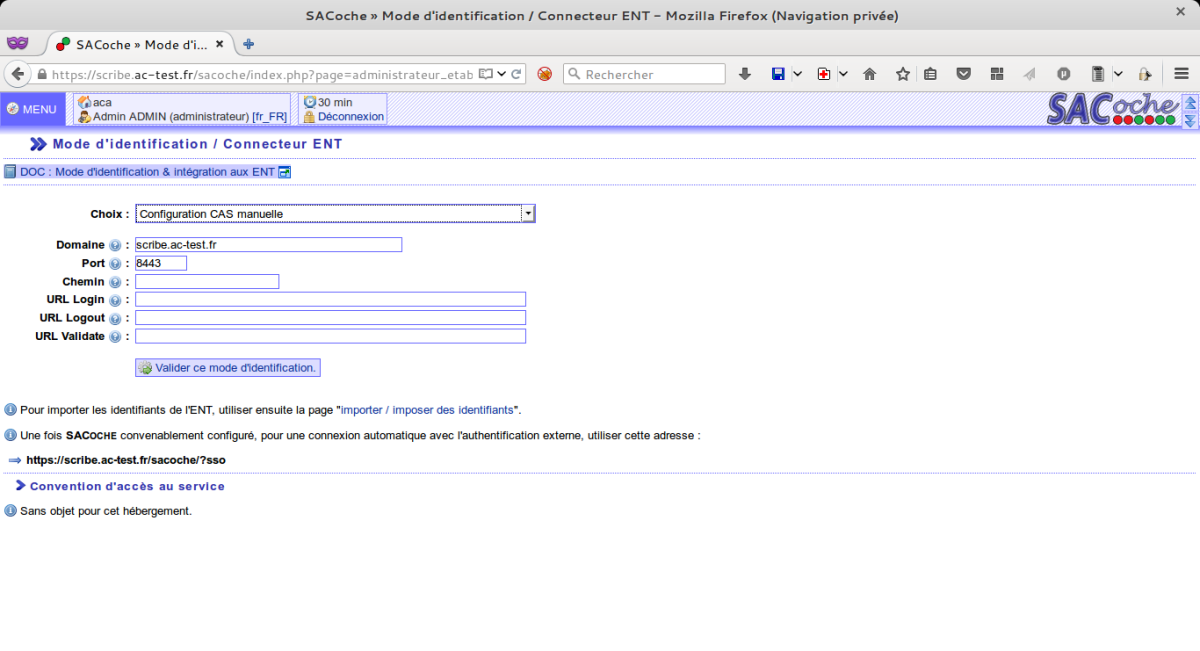Open dropdown arrow beside the floppy disk icon
The image size is (1200, 651).
(797, 74)
